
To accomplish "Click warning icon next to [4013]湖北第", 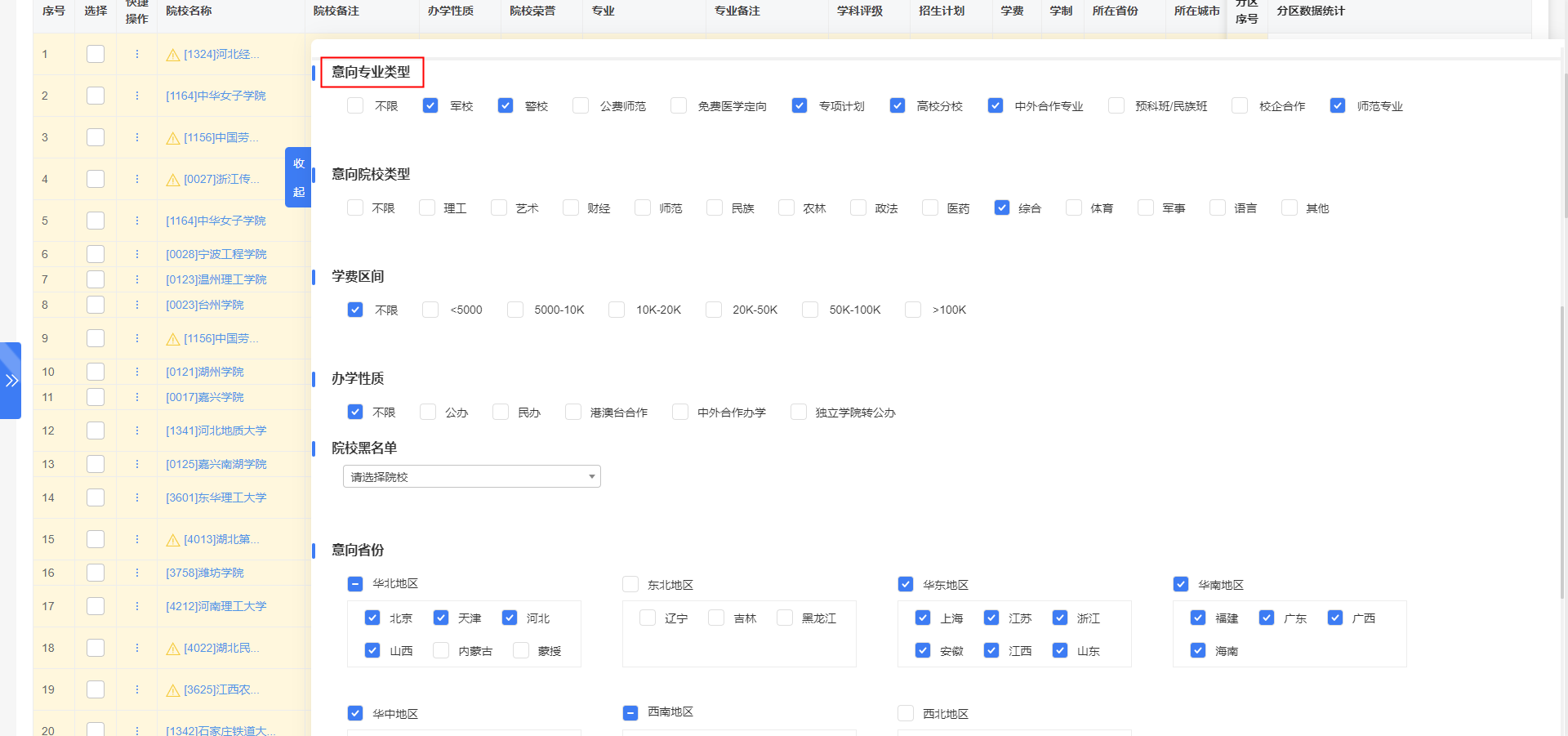I will (172, 539).
